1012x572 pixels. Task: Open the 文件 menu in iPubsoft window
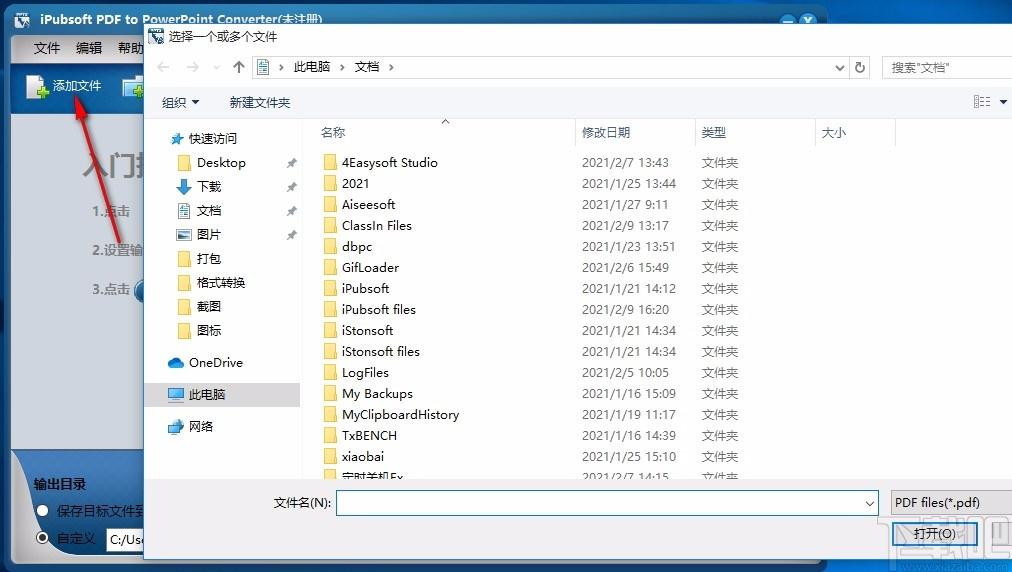[46, 48]
